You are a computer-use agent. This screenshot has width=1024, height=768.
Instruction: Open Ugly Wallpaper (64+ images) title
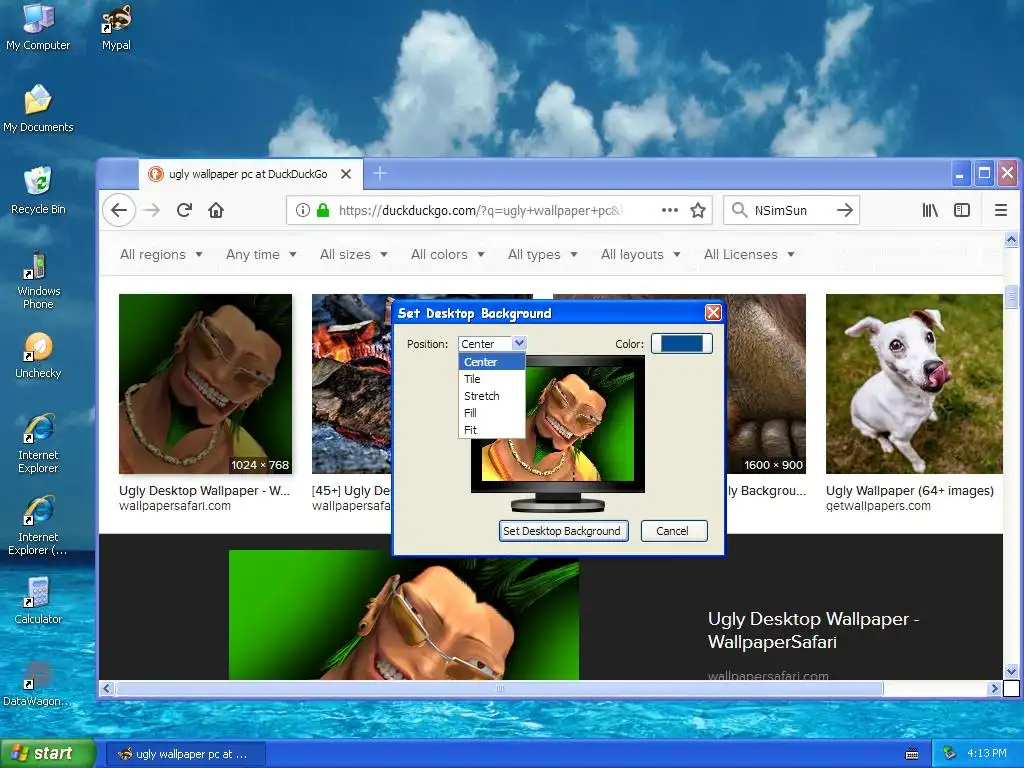click(910, 491)
